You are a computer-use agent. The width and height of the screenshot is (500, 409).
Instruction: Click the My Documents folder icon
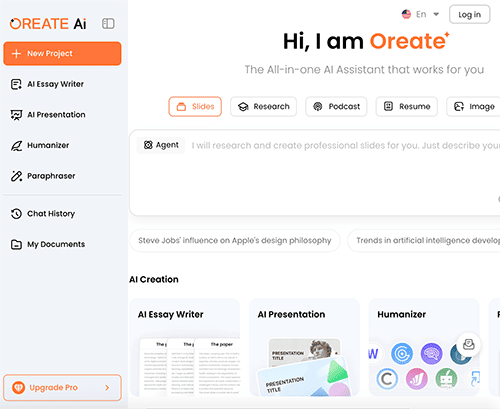16,244
